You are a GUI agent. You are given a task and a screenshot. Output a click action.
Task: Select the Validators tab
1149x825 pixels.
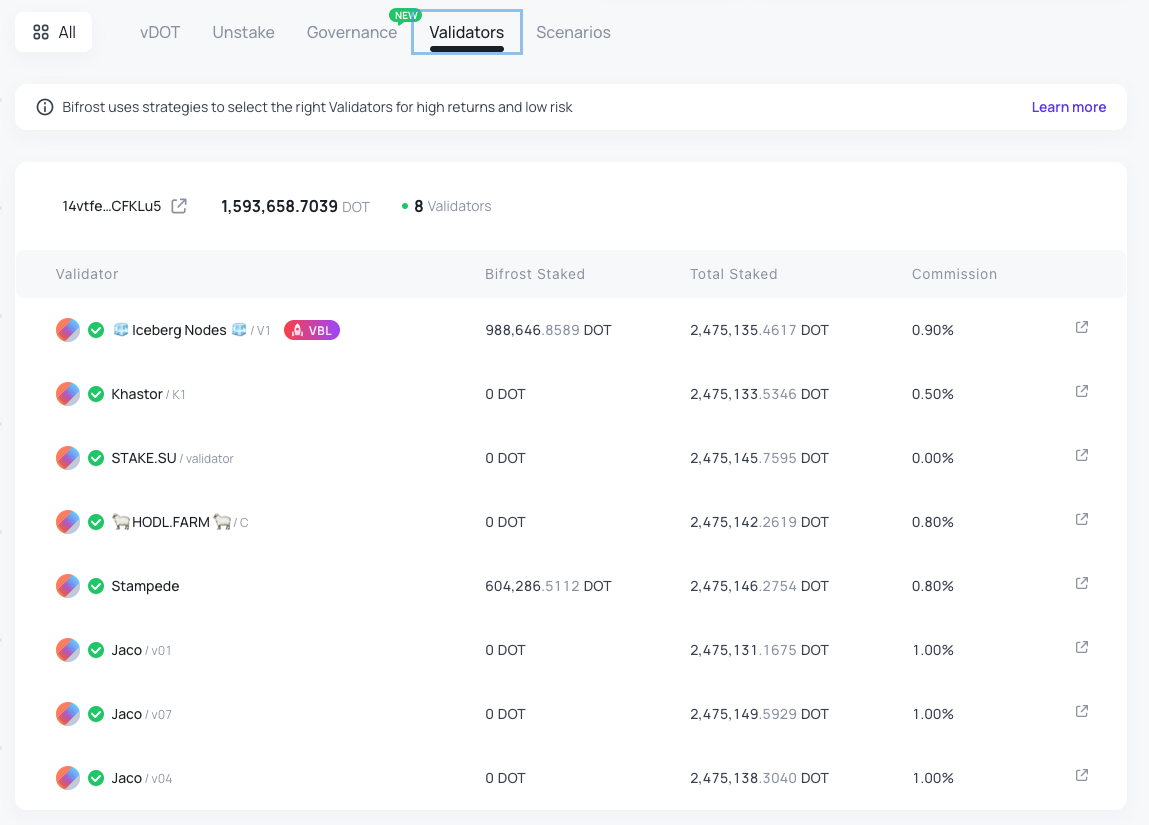pos(467,32)
